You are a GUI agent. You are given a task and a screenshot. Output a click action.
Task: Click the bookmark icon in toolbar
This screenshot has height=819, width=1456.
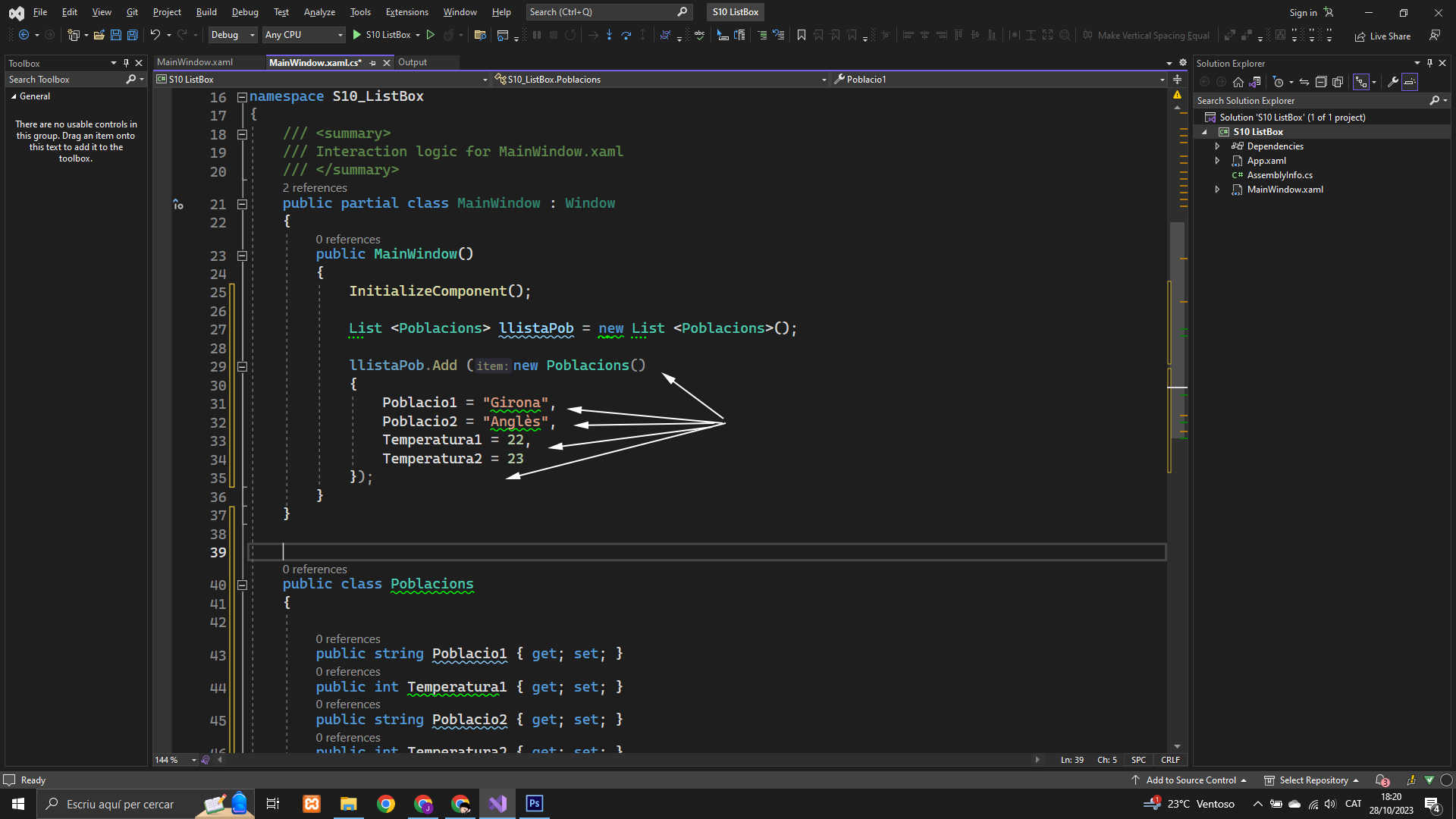pyautogui.click(x=802, y=35)
